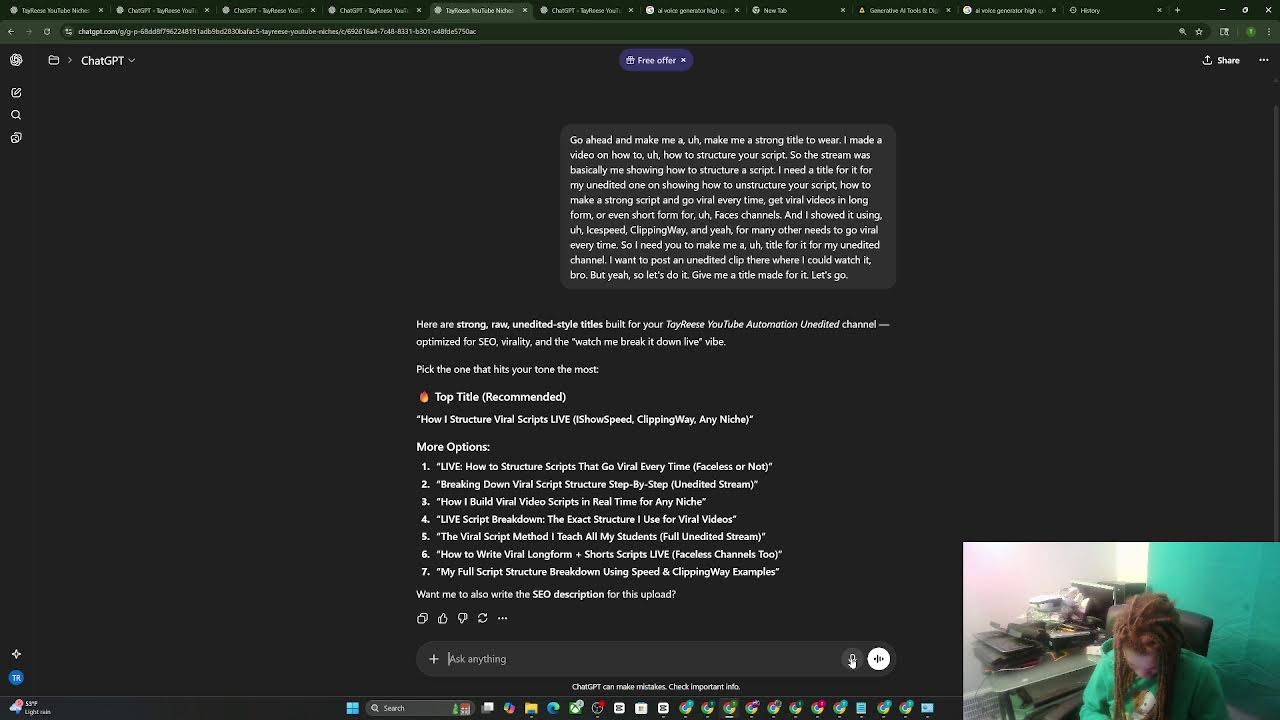
Task: Open more actions under the response
Action: coord(502,618)
